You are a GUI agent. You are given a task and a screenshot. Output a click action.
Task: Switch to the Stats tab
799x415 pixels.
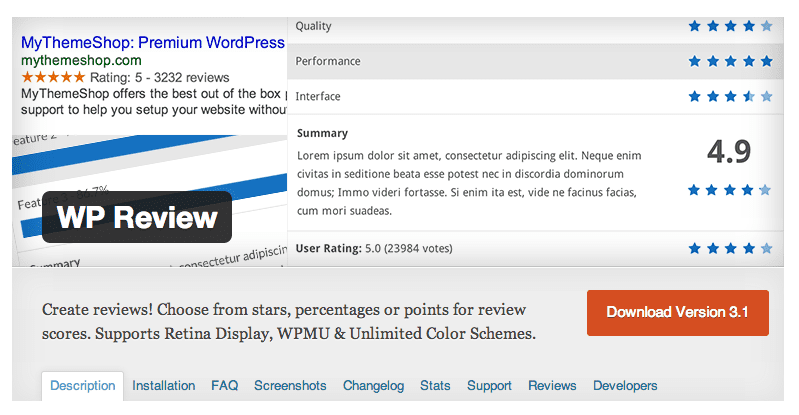(x=435, y=386)
